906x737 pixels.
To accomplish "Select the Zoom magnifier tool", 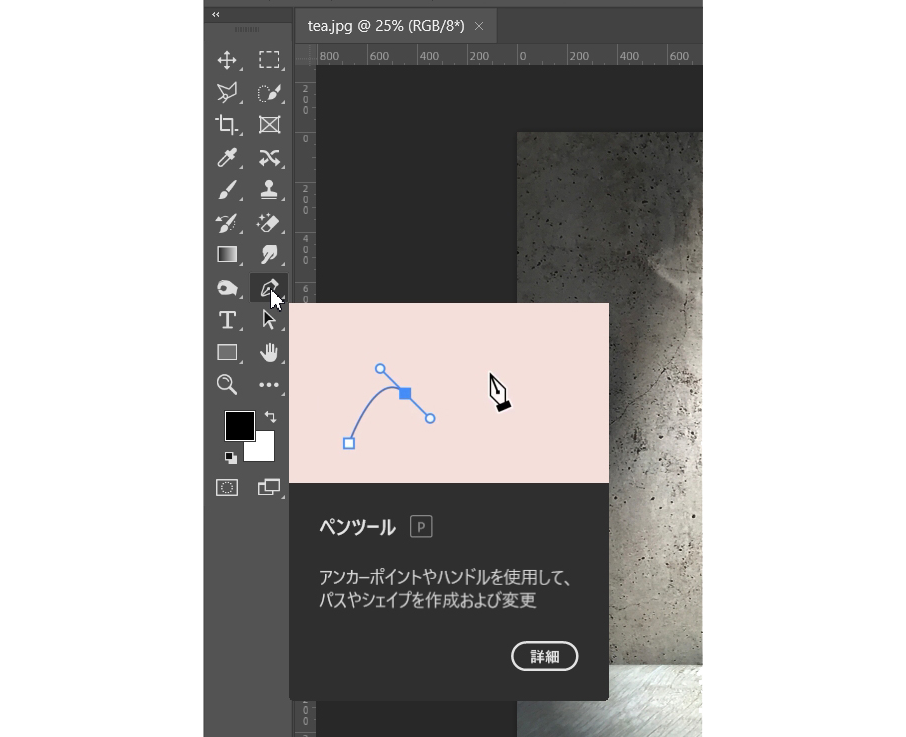I will (227, 385).
